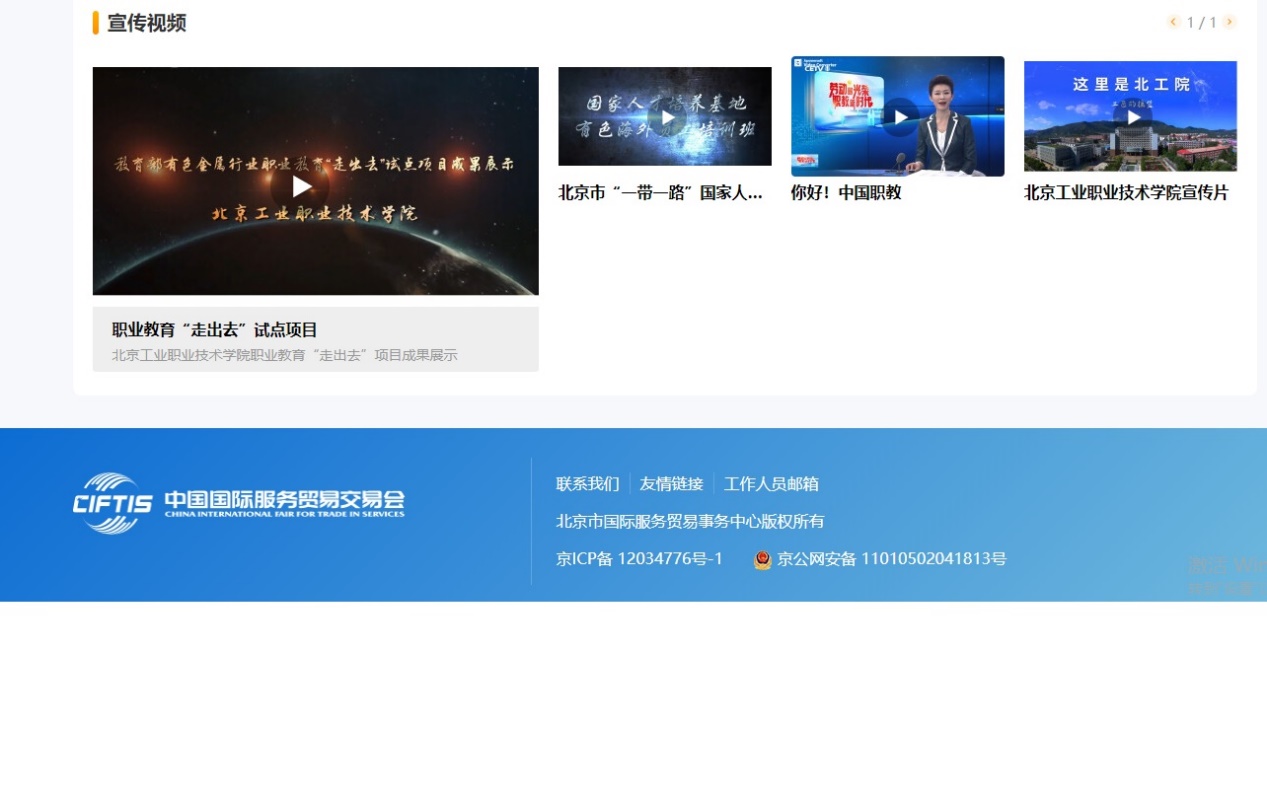Open the 友情链接 footer link

pos(671,484)
